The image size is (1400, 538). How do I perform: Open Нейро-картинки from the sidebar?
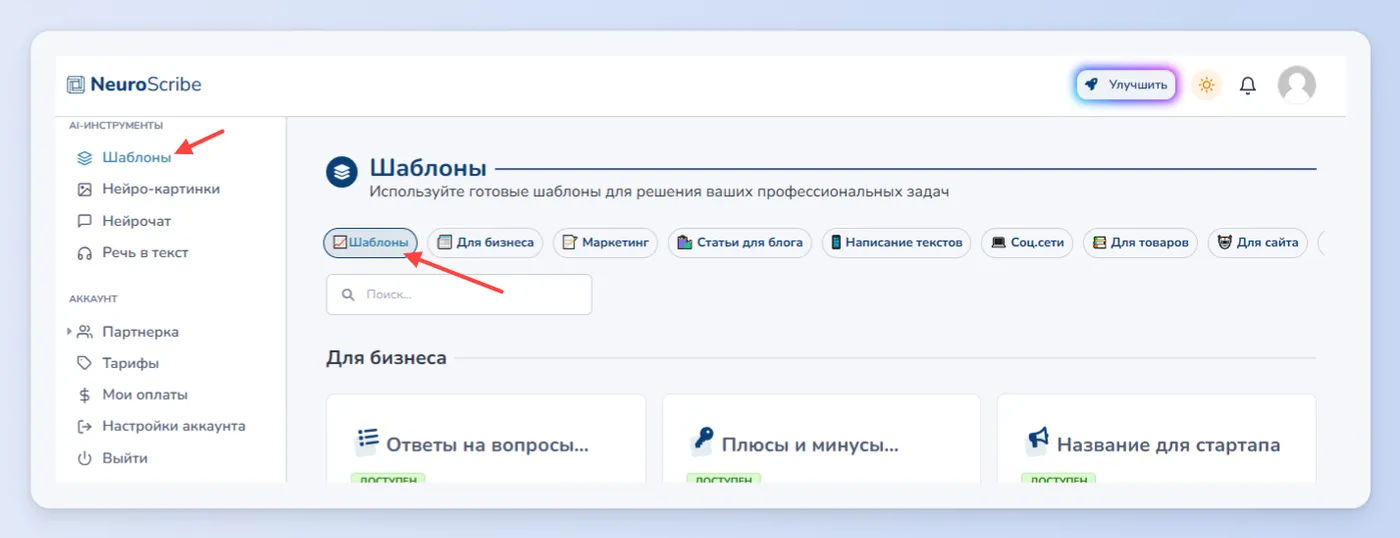tap(148, 189)
